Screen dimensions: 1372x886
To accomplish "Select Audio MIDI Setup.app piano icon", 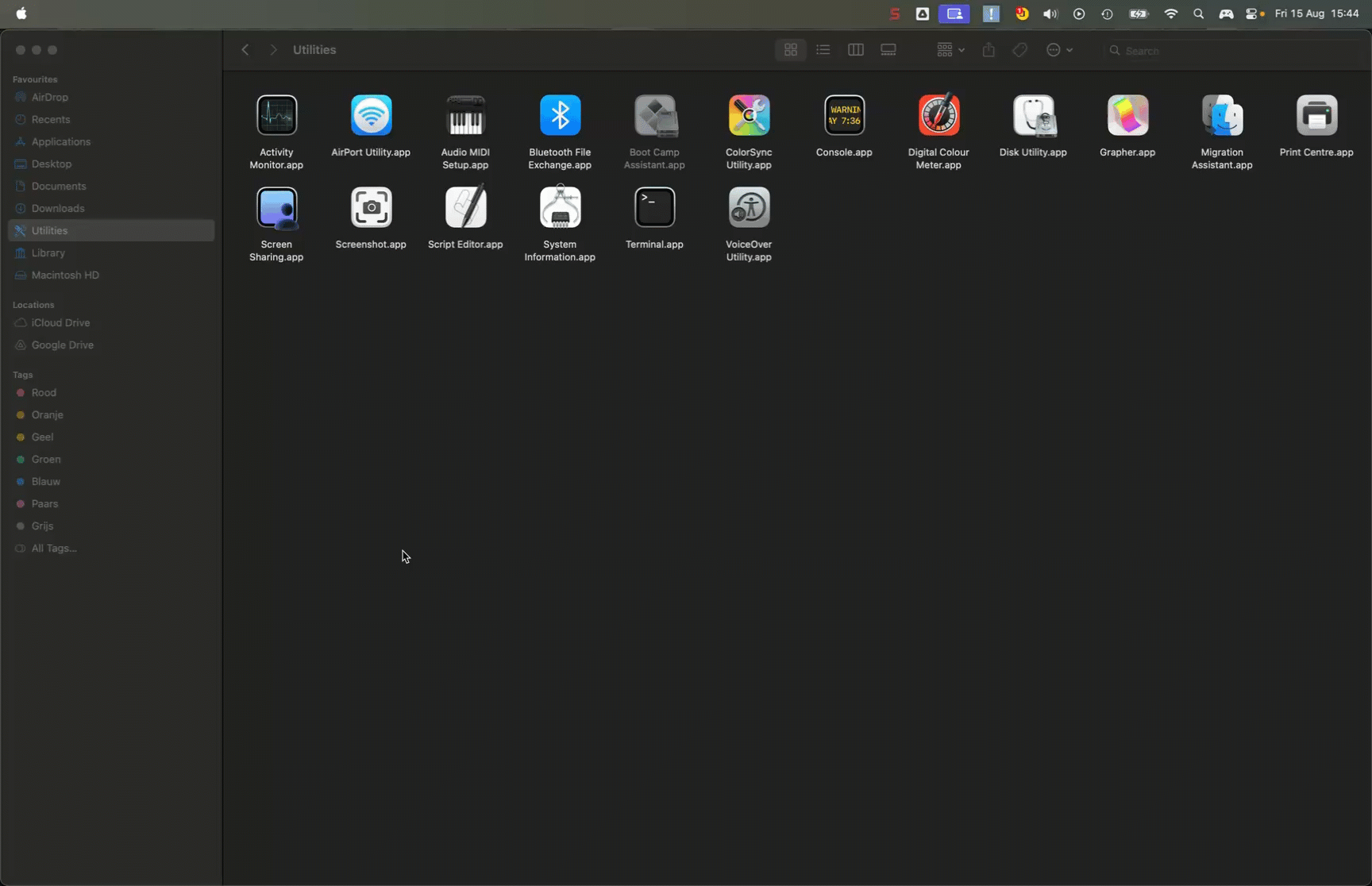I will pyautogui.click(x=465, y=116).
